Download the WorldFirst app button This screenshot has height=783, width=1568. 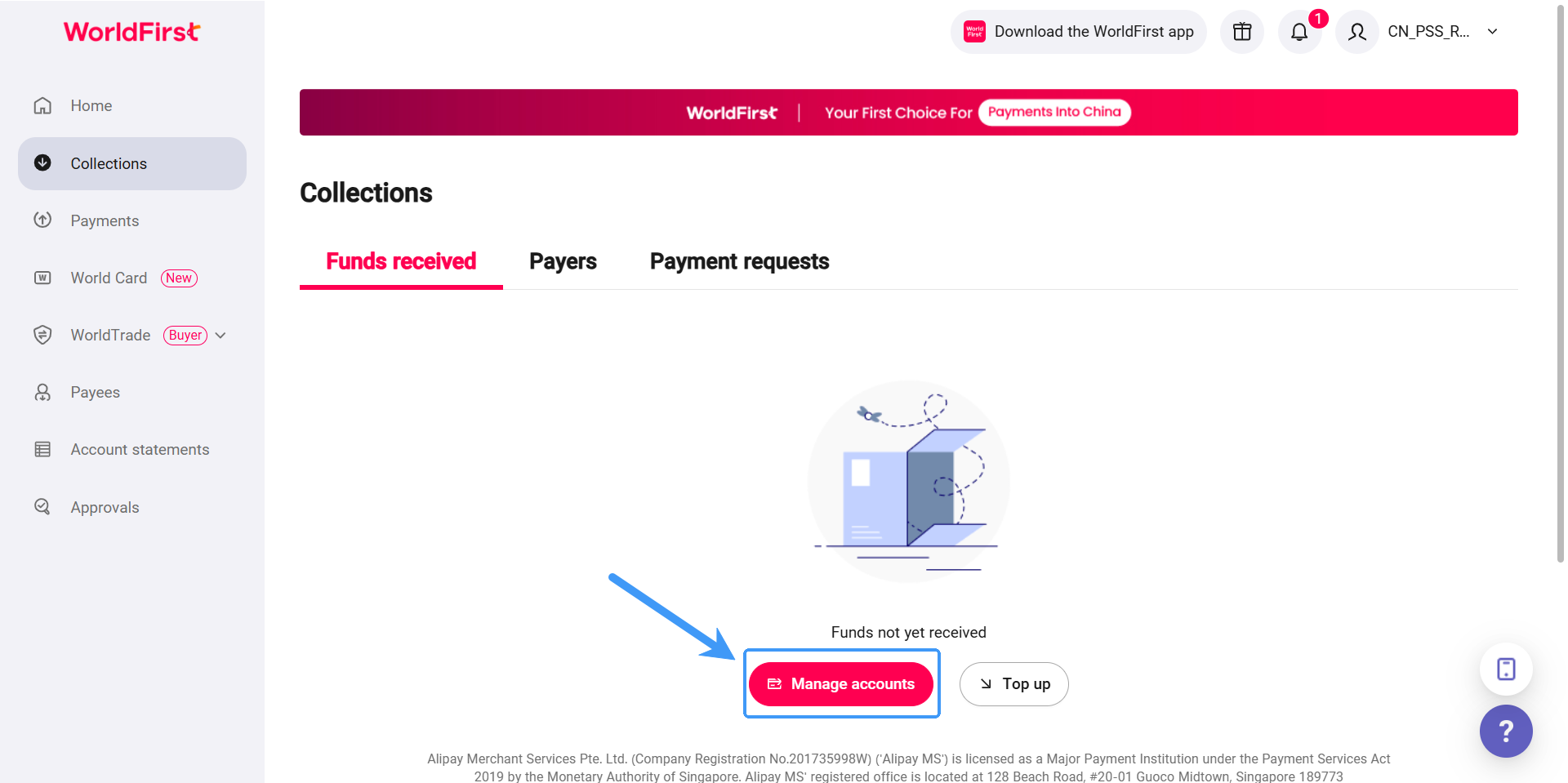pyautogui.click(x=1078, y=32)
